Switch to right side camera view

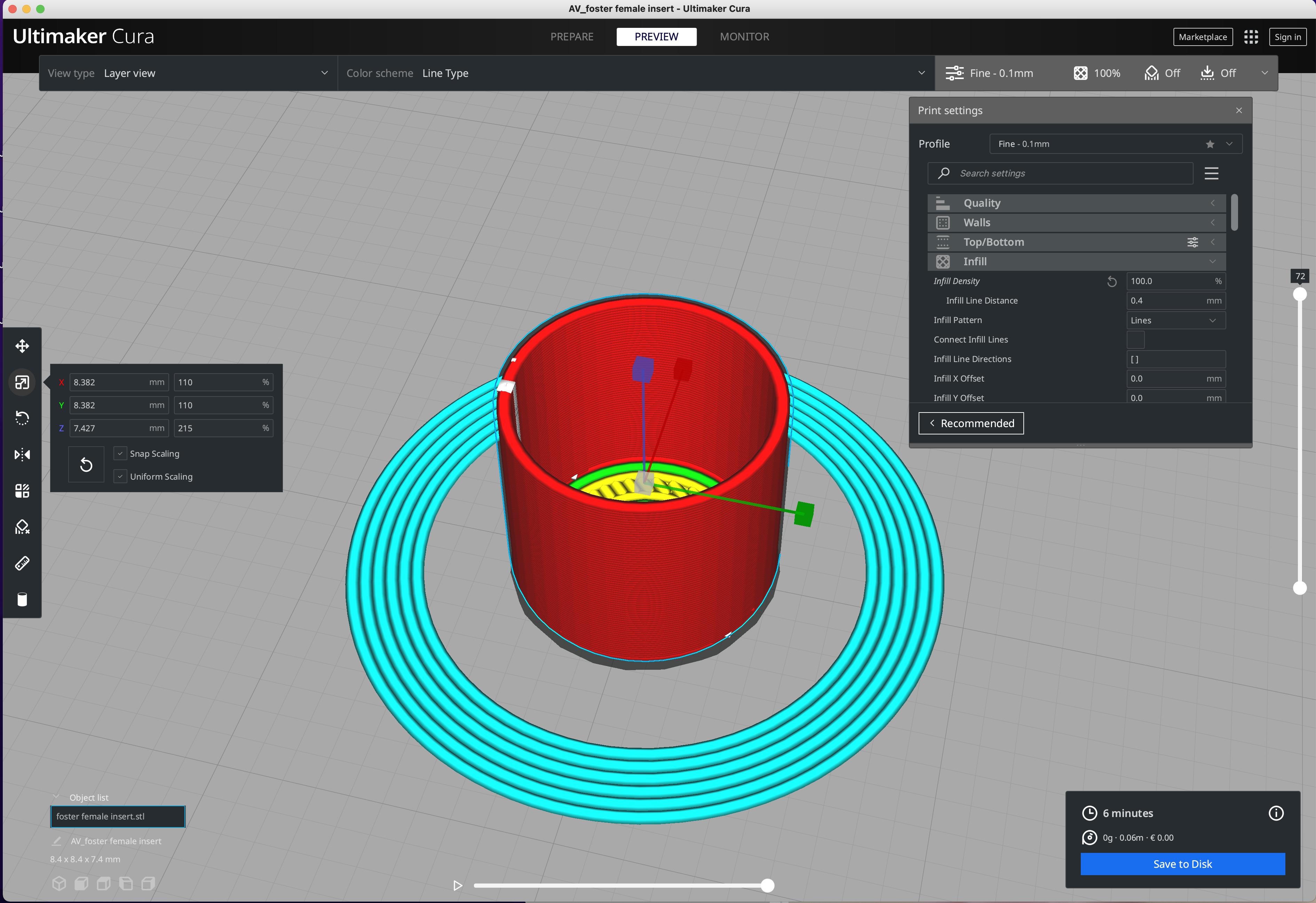(148, 884)
